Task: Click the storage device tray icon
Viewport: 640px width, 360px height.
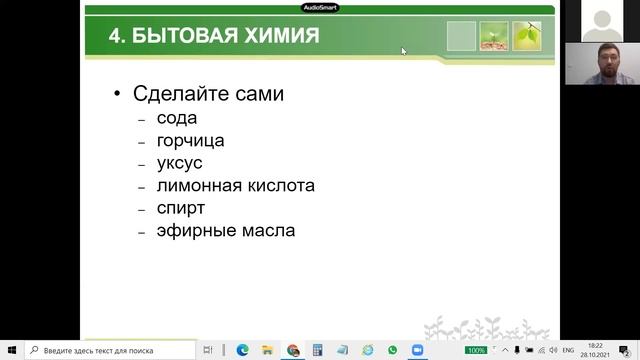Action: pyautogui.click(x=529, y=350)
